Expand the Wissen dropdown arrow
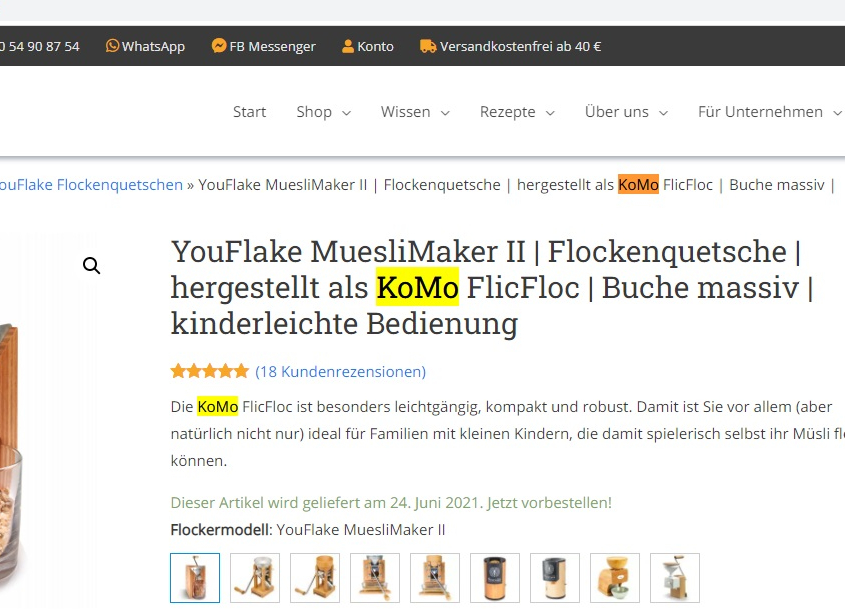The height and width of the screenshot is (613, 845). pos(445,113)
